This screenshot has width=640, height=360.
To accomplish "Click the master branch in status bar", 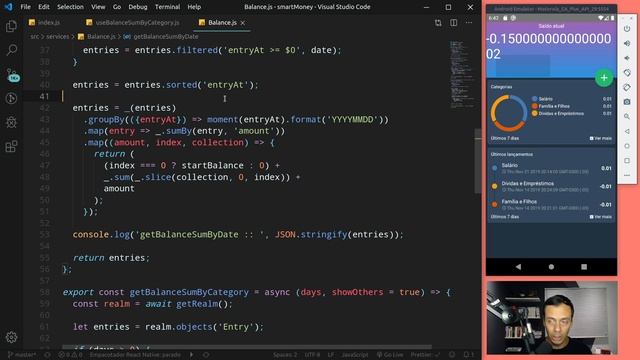I will point(22,355).
